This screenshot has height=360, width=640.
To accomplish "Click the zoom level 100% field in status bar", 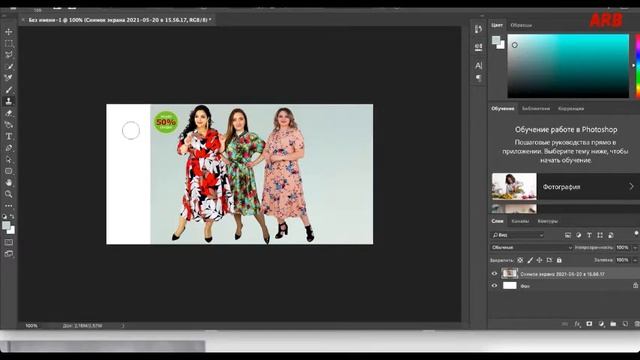I will [x=31, y=326].
